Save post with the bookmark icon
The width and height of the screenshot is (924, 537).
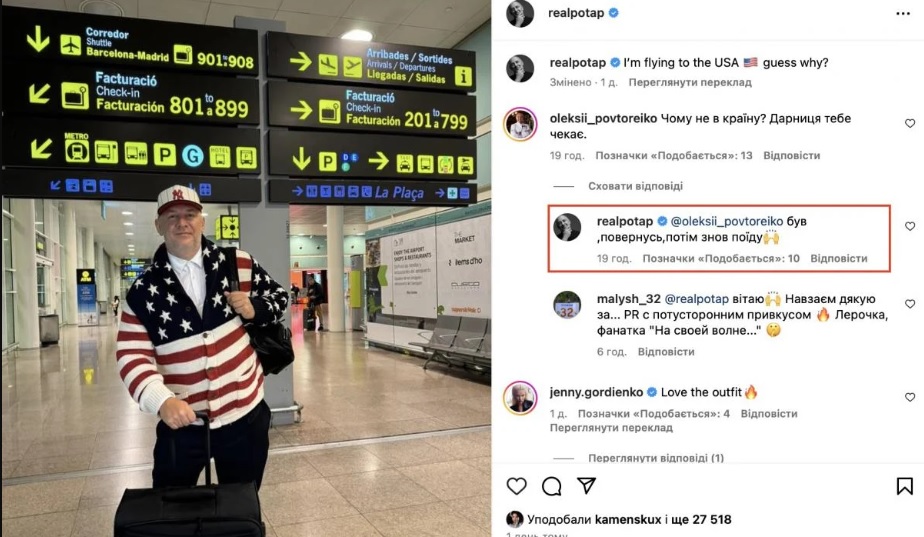pos(905,486)
